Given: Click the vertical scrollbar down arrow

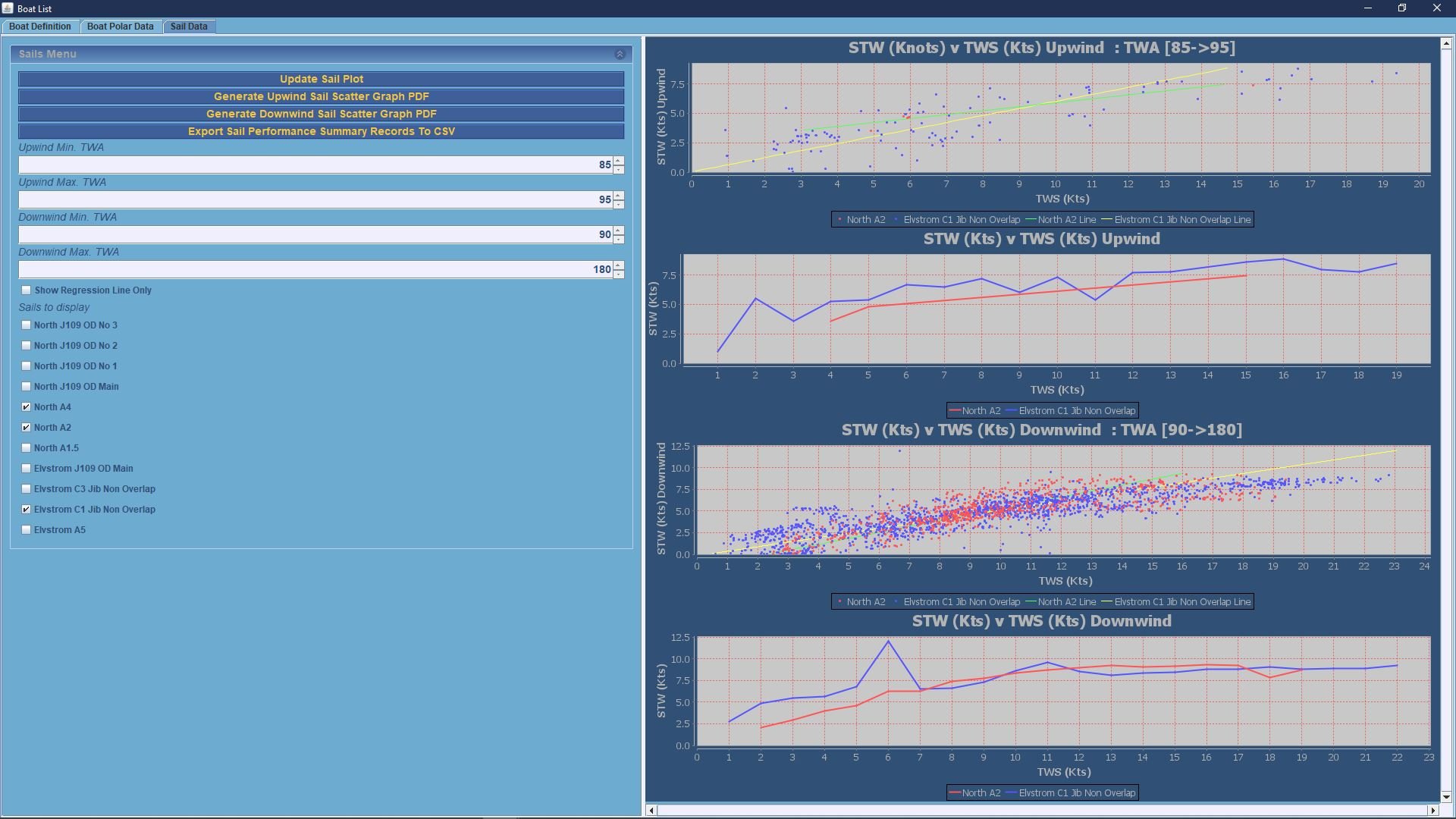Looking at the screenshot, I should pyautogui.click(x=1446, y=796).
